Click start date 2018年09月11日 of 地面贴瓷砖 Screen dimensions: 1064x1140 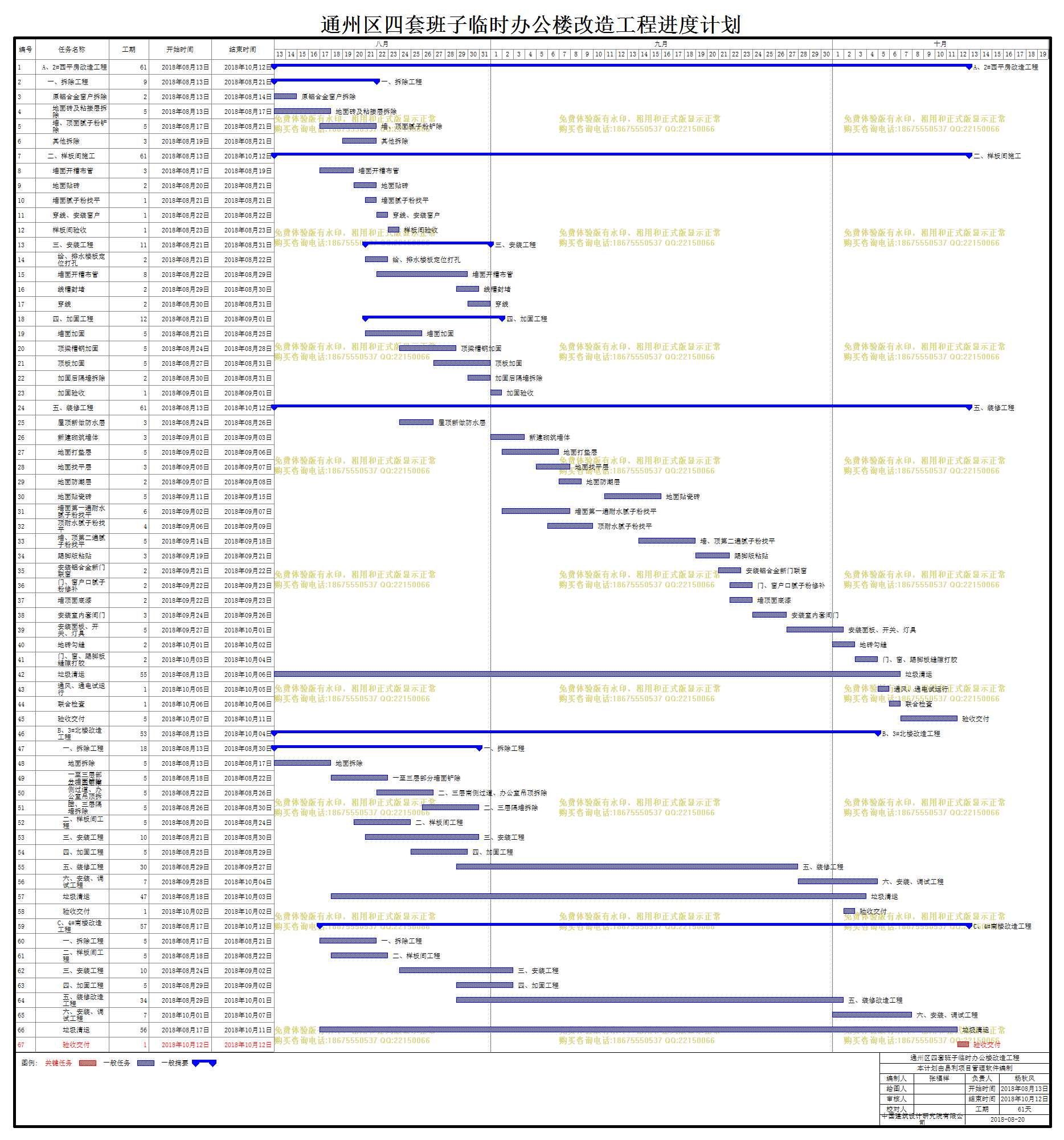[x=185, y=497]
